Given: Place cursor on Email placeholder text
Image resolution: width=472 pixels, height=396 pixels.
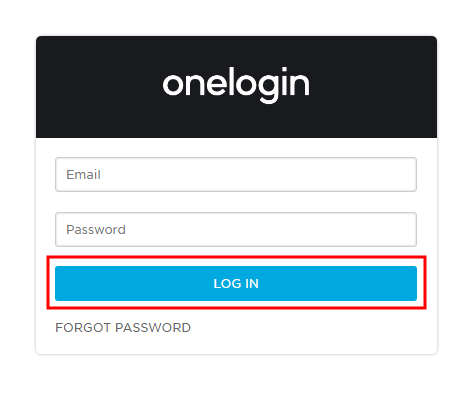Looking at the screenshot, I should coord(83,175).
